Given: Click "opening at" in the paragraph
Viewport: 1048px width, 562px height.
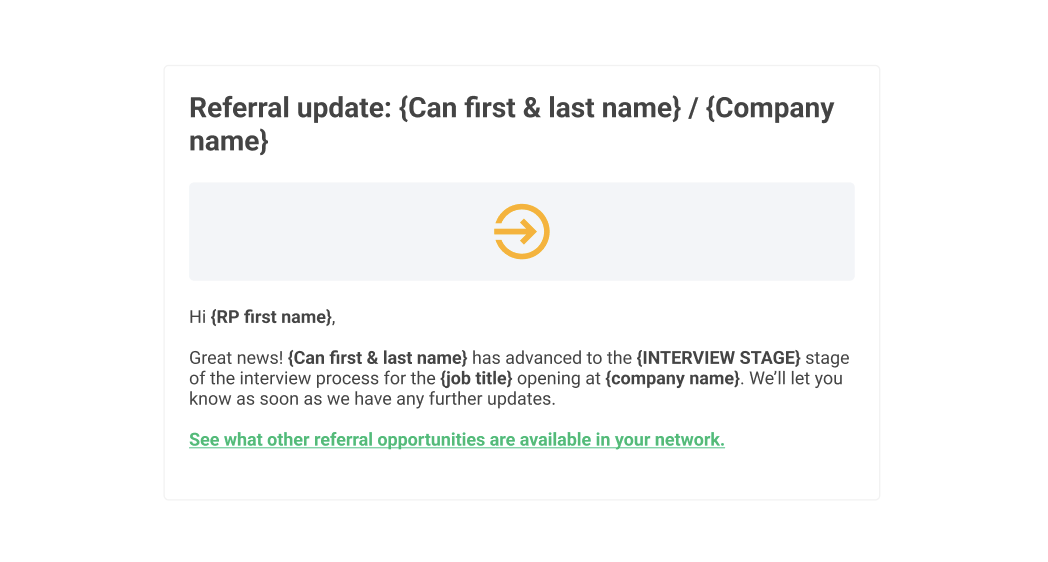Looking at the screenshot, I should click(x=559, y=379).
